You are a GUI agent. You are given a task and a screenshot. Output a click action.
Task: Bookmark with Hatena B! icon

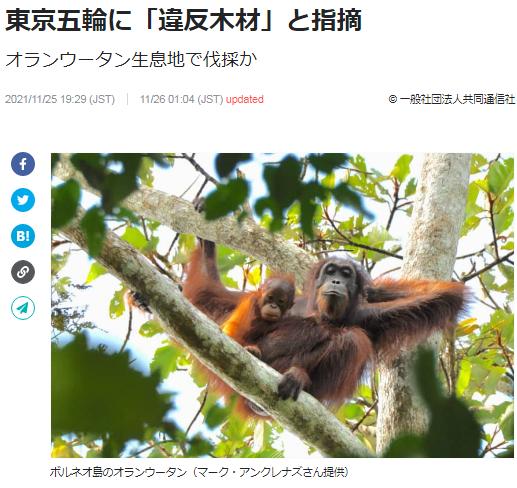[x=23, y=236]
